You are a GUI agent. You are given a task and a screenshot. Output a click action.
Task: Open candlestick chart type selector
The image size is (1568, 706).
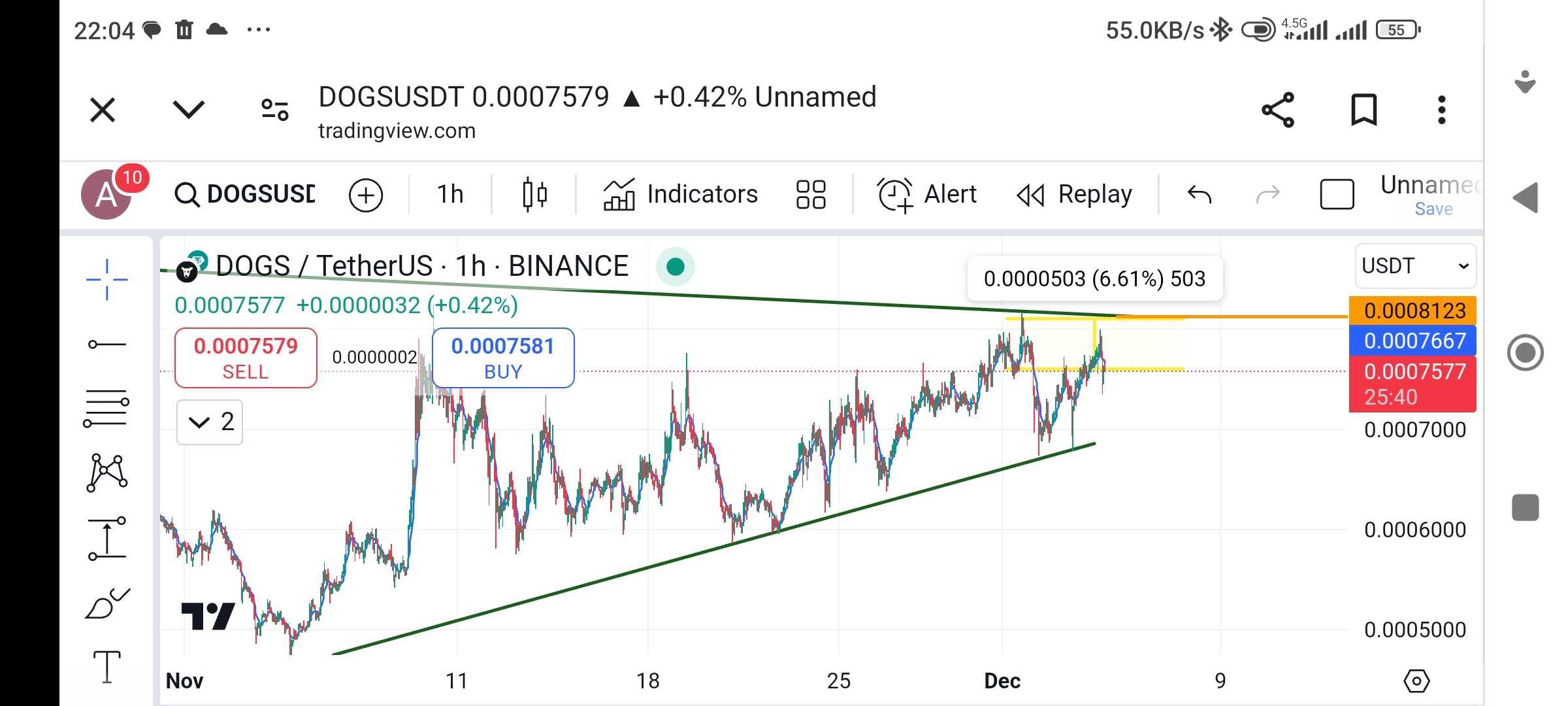click(x=534, y=194)
